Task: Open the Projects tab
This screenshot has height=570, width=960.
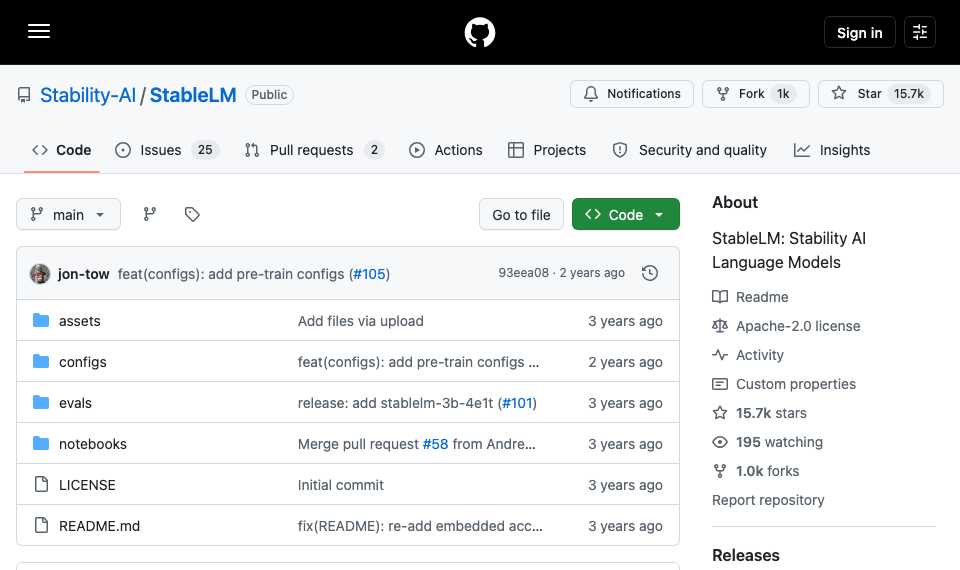Action: point(547,150)
